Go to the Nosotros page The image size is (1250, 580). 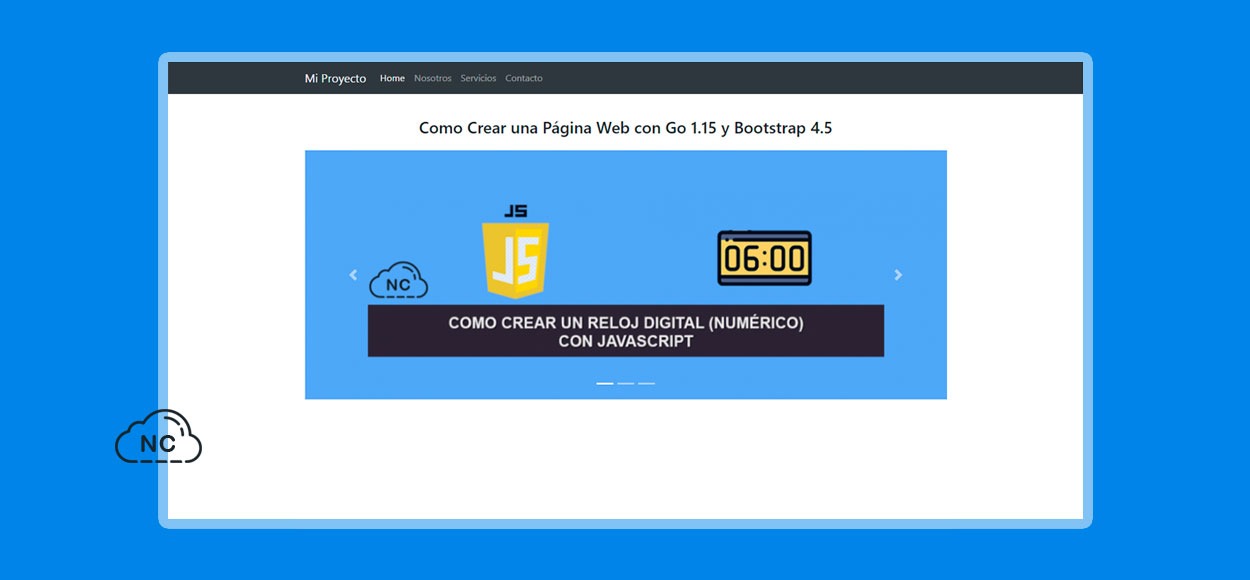433,78
